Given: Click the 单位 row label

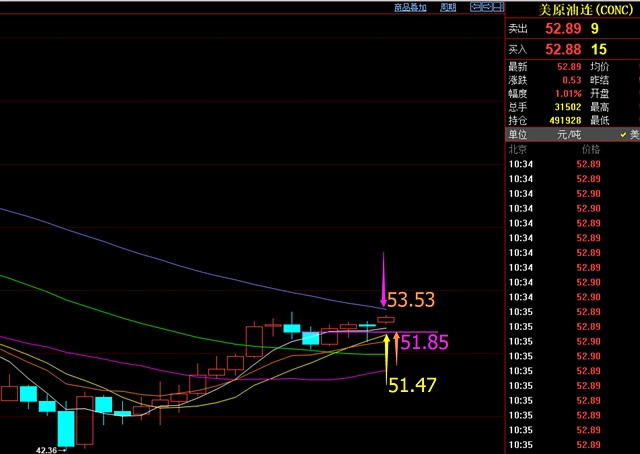Looking at the screenshot, I should pyautogui.click(x=518, y=134).
